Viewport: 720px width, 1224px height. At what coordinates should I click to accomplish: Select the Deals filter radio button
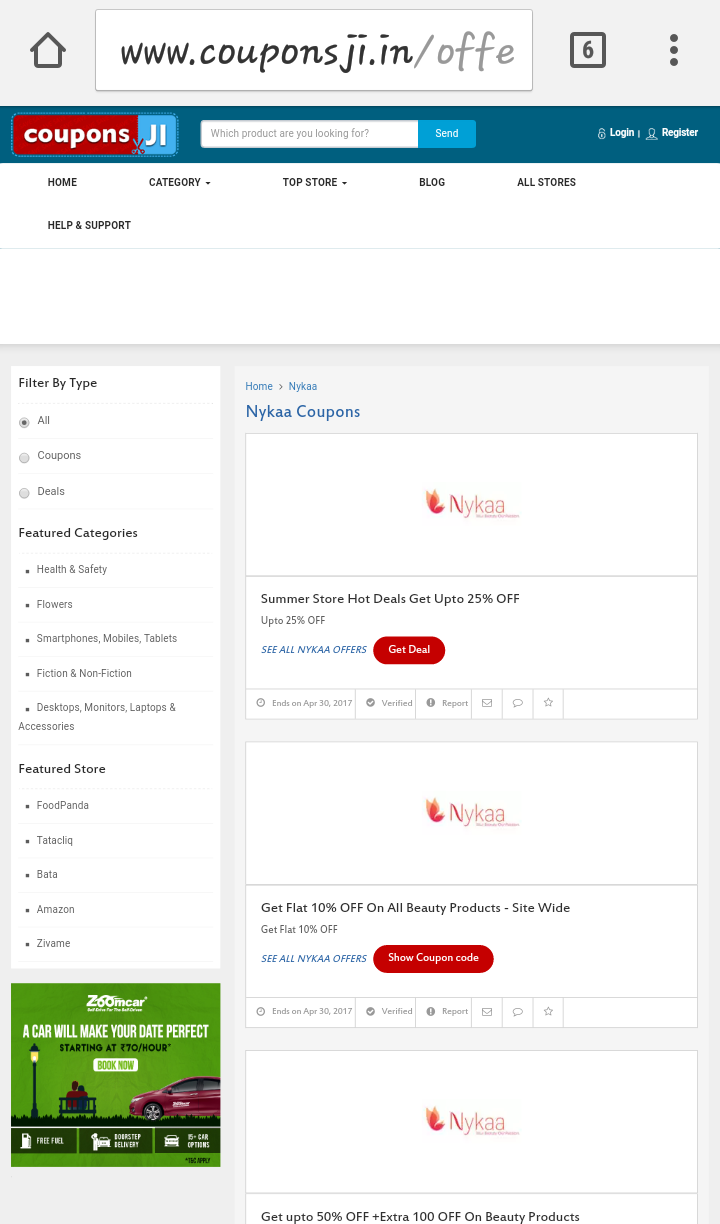pos(24,493)
